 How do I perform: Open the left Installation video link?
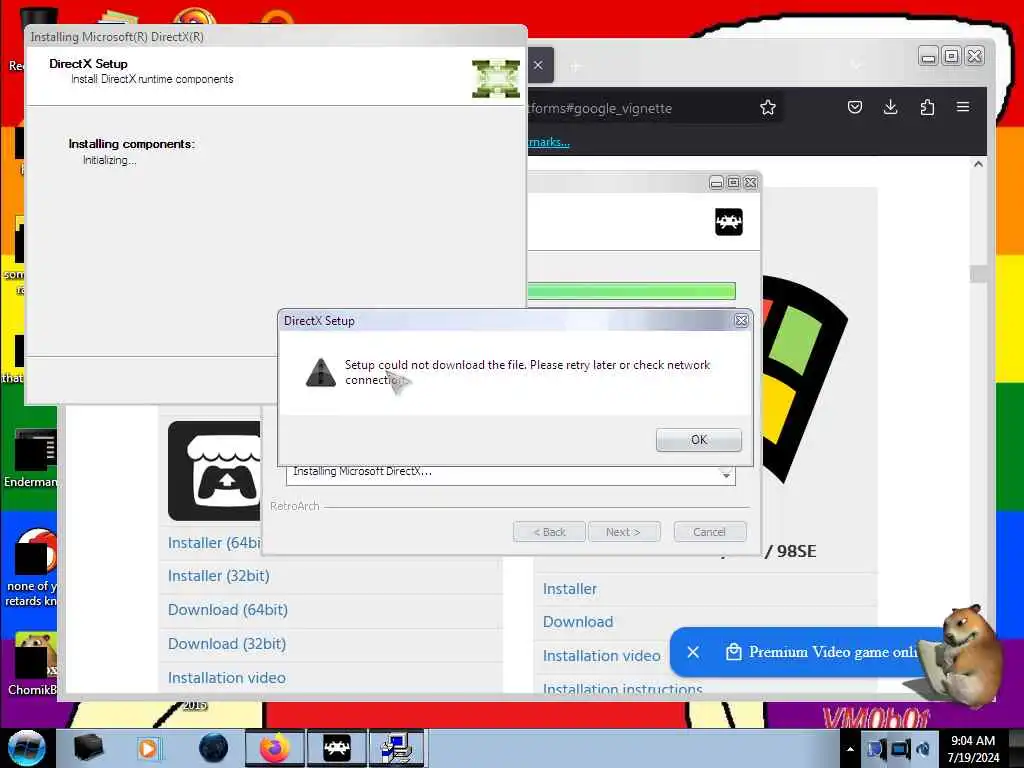click(x=227, y=678)
